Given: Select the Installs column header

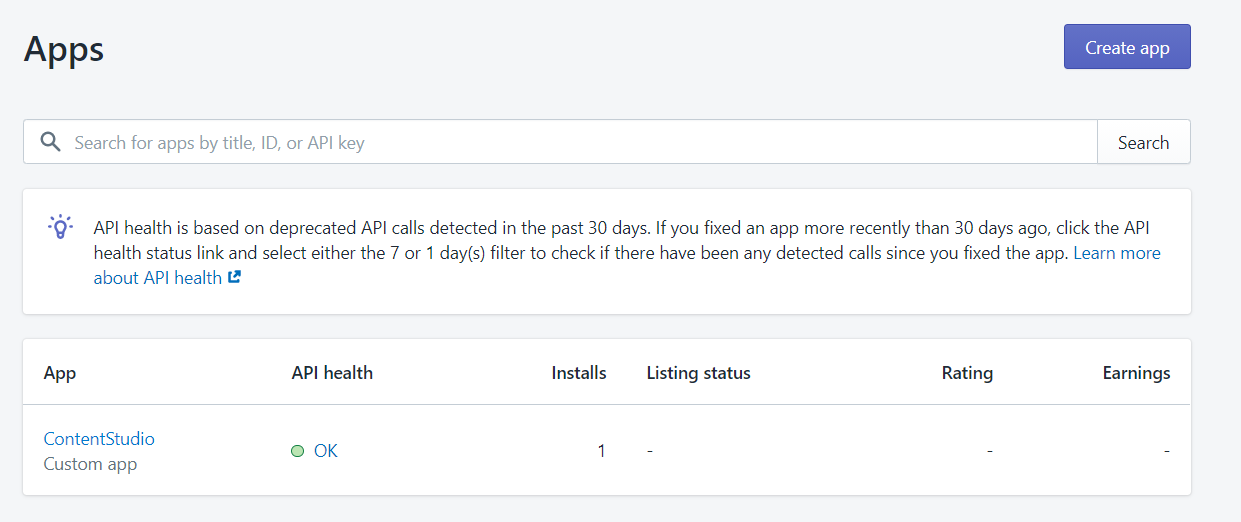Looking at the screenshot, I should point(579,373).
